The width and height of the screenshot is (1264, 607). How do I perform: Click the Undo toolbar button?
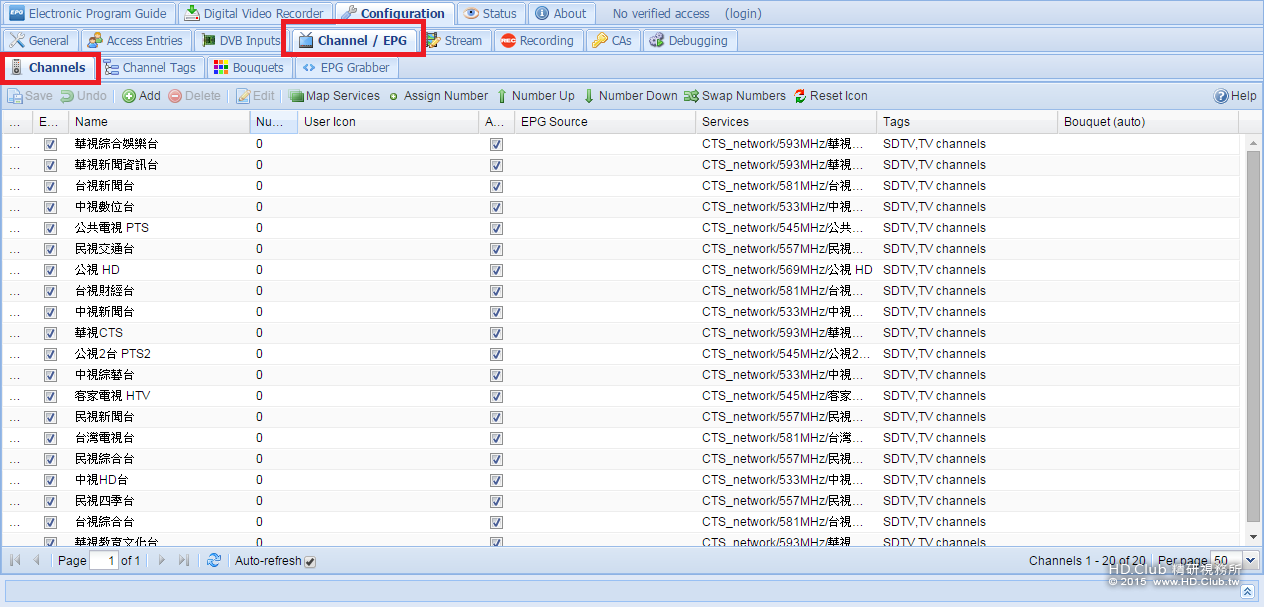[x=84, y=96]
